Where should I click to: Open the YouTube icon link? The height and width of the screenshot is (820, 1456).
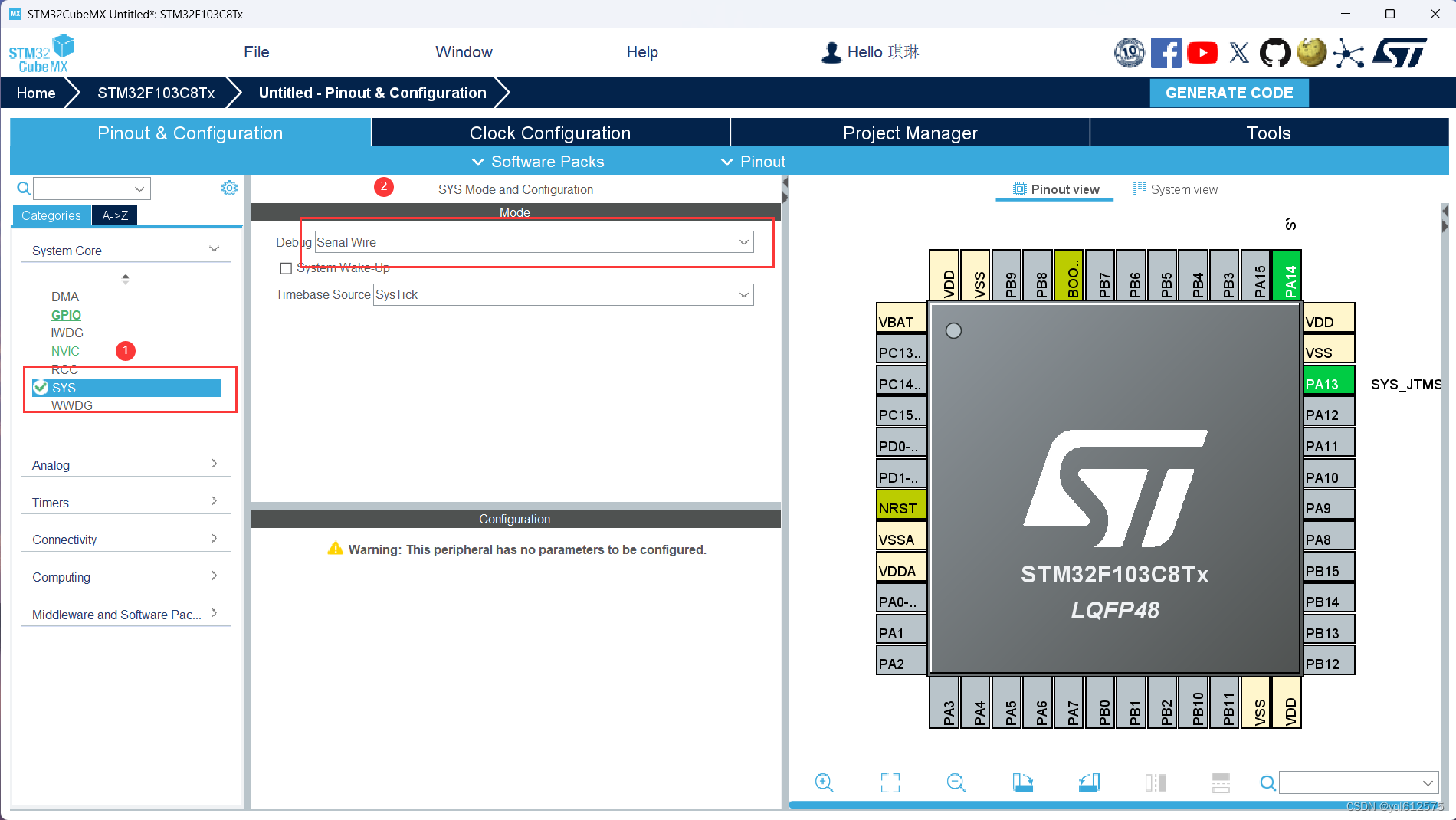coord(1202,53)
